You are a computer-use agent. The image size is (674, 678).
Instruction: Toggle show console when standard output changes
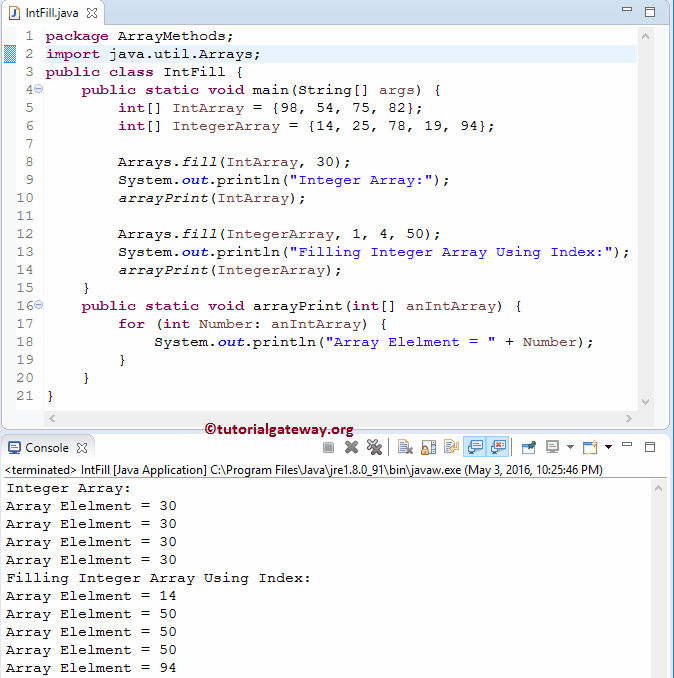474,447
